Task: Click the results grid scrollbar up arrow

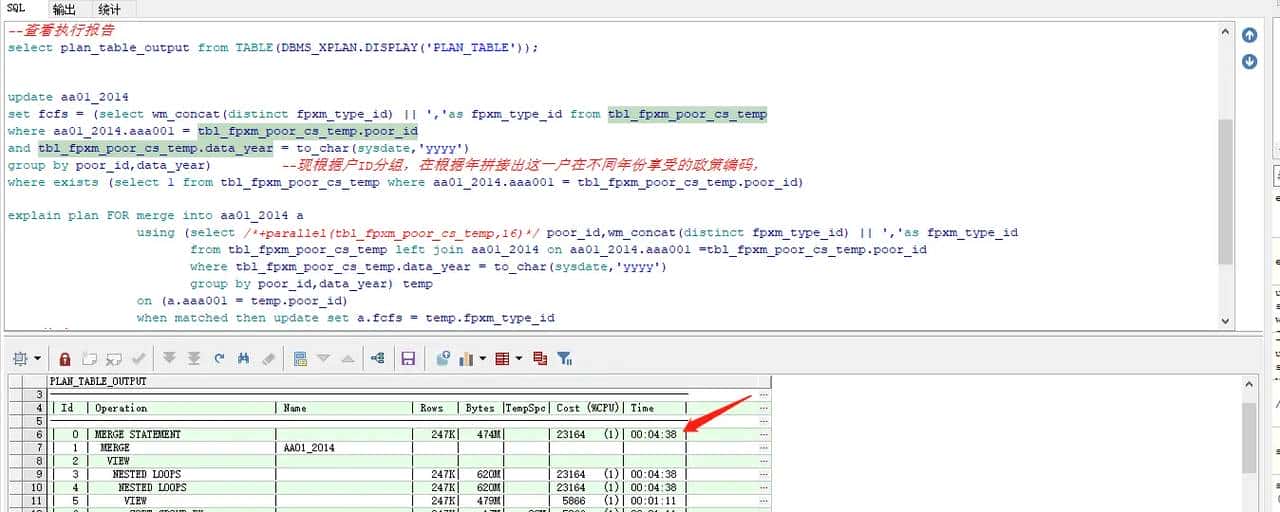Action: [1250, 383]
